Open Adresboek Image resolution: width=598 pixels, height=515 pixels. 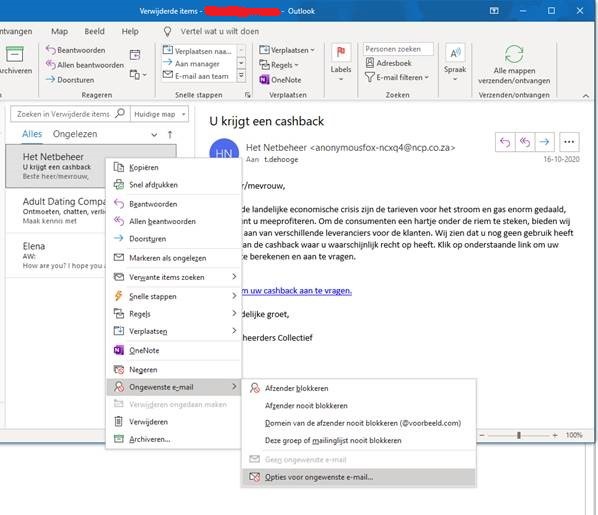[389, 63]
